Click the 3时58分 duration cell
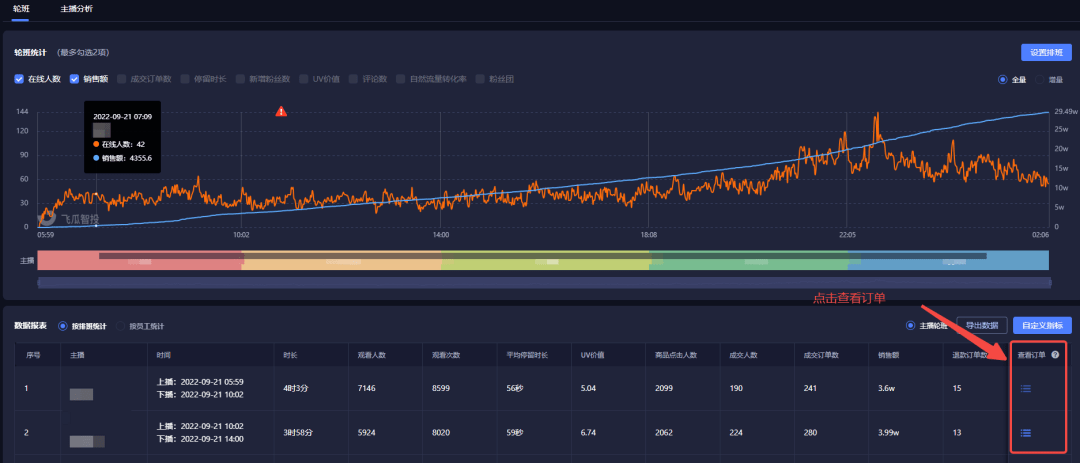 point(296,433)
